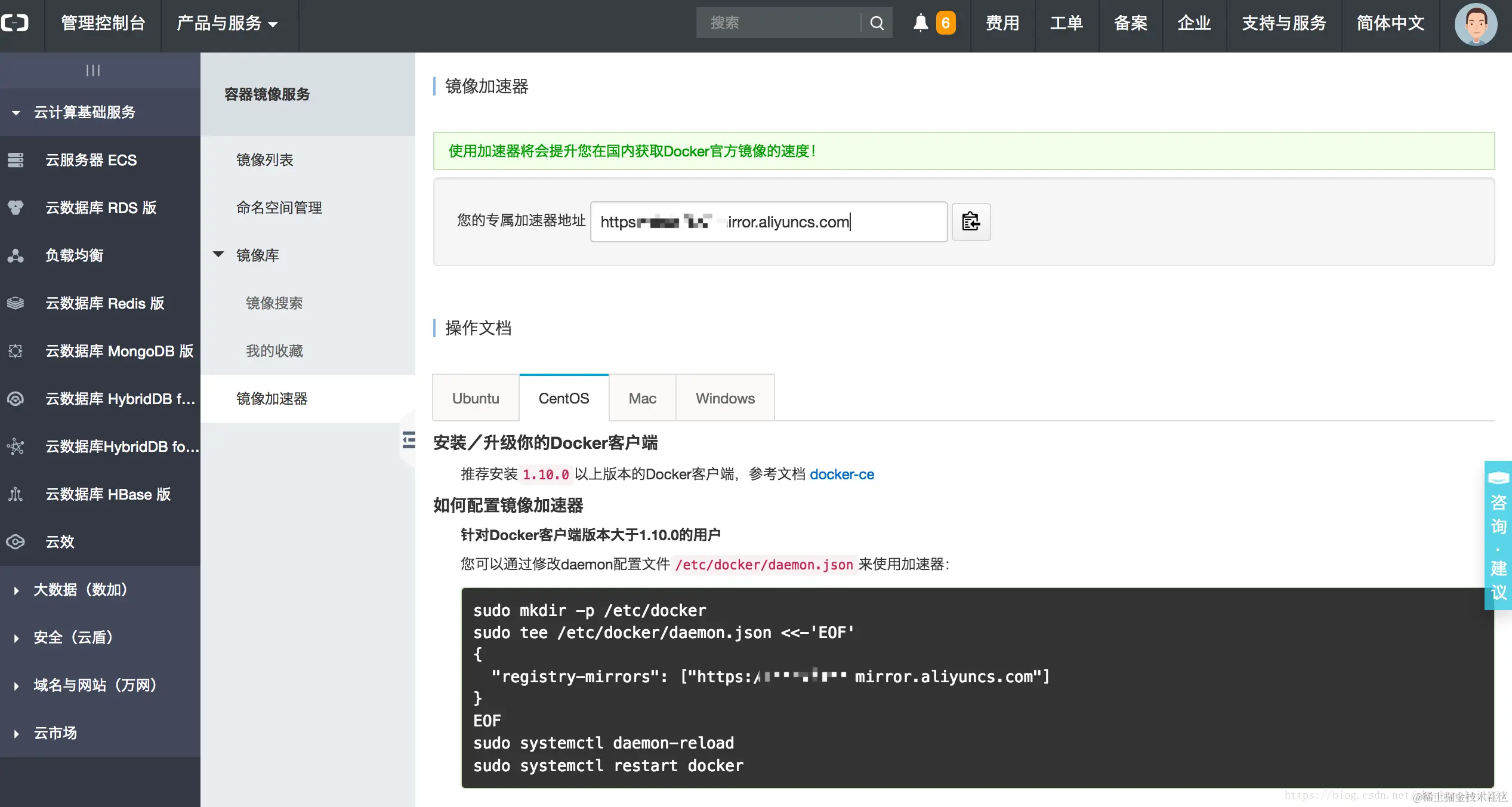Collapse the 镜像库 tree section
The image size is (1512, 807).
pos(218,255)
